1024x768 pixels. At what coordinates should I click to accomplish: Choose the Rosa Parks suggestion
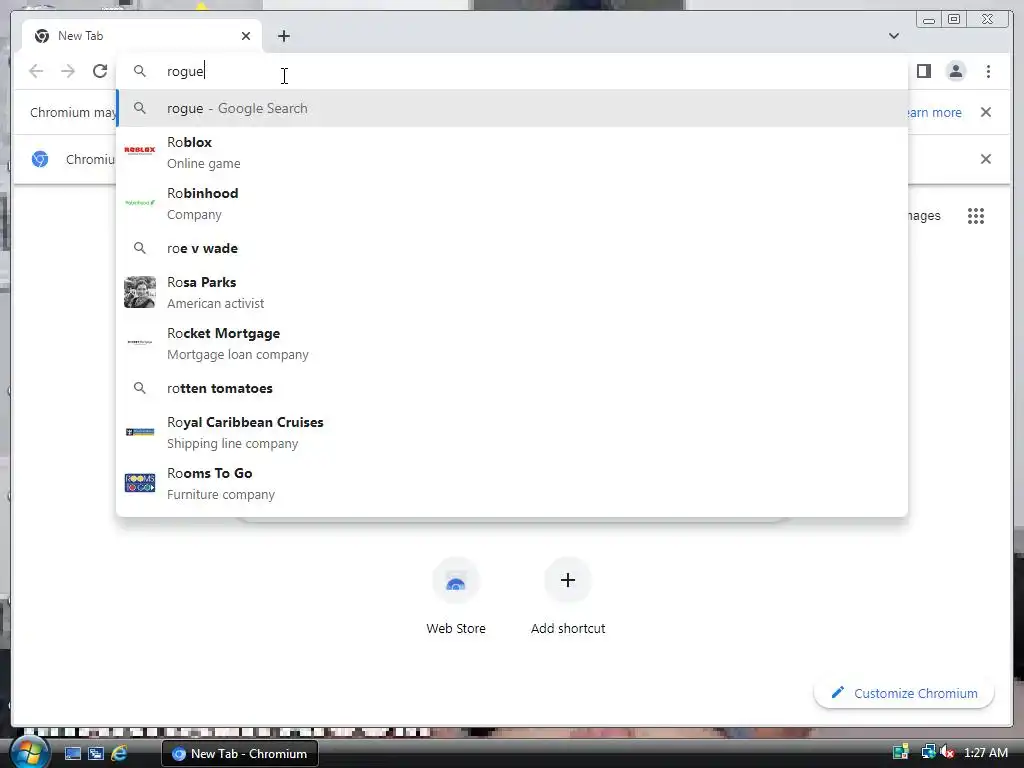click(512, 293)
